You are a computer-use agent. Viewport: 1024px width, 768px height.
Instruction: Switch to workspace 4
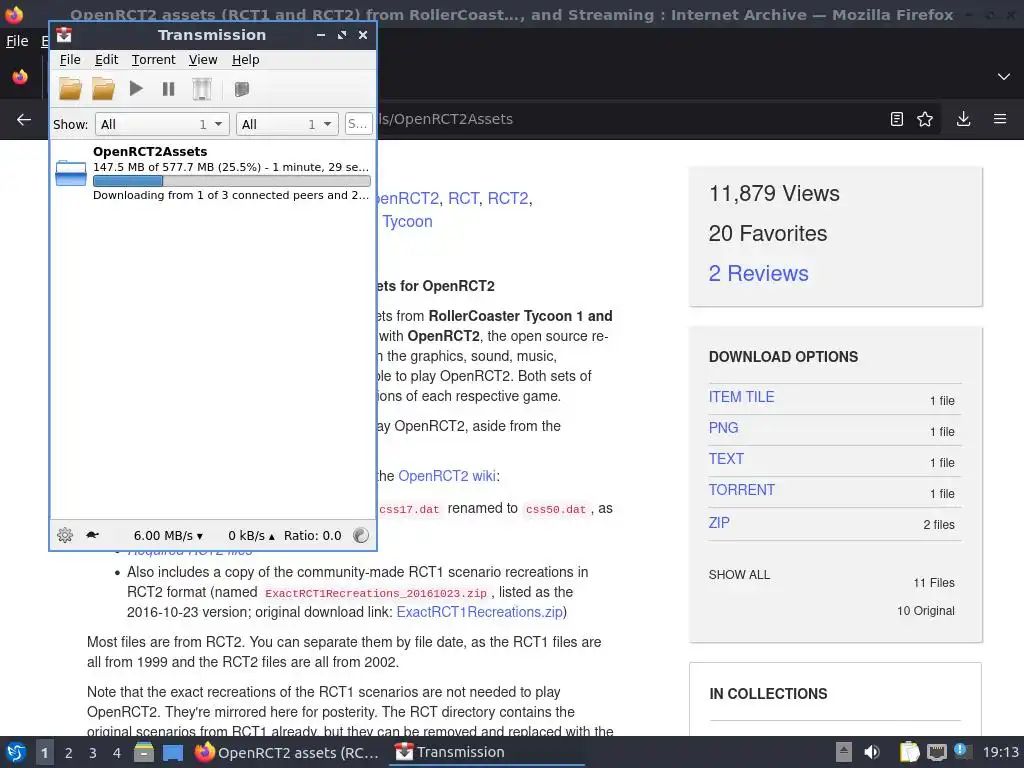click(x=117, y=752)
